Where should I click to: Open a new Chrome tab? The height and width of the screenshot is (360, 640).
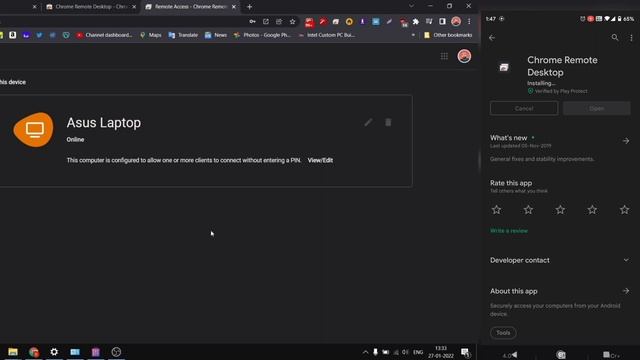pyautogui.click(x=249, y=7)
